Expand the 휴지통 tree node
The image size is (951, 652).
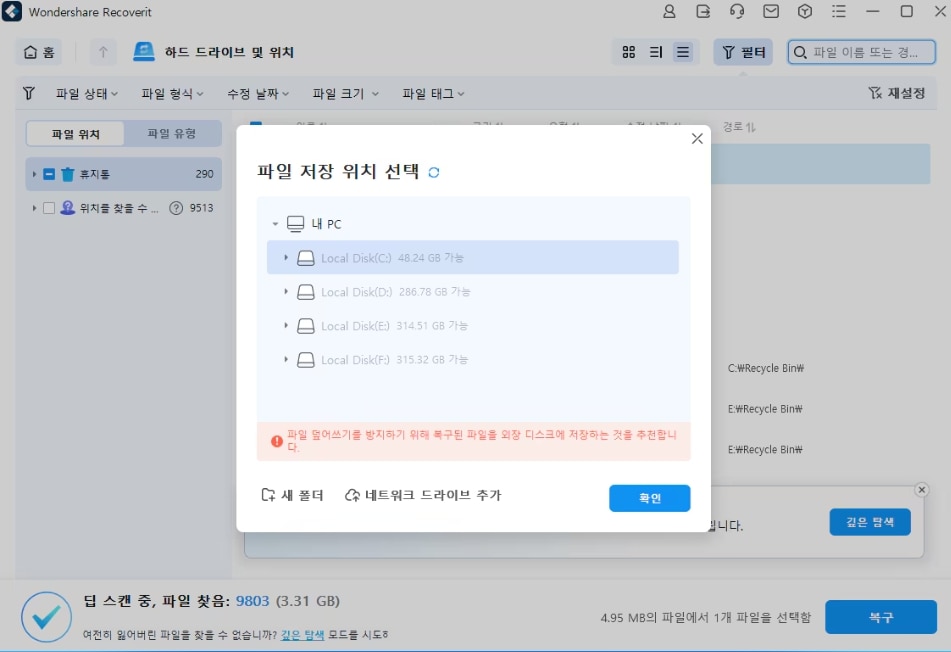pyautogui.click(x=34, y=174)
